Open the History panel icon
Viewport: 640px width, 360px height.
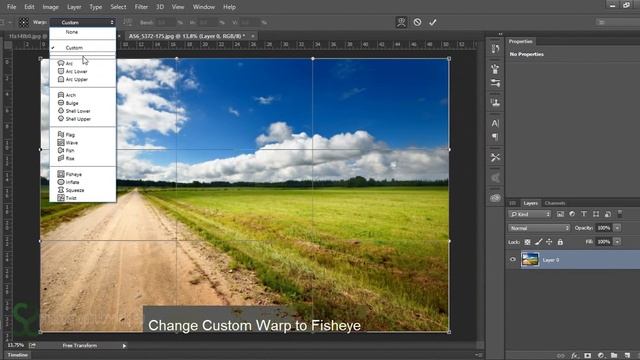pos(495,49)
